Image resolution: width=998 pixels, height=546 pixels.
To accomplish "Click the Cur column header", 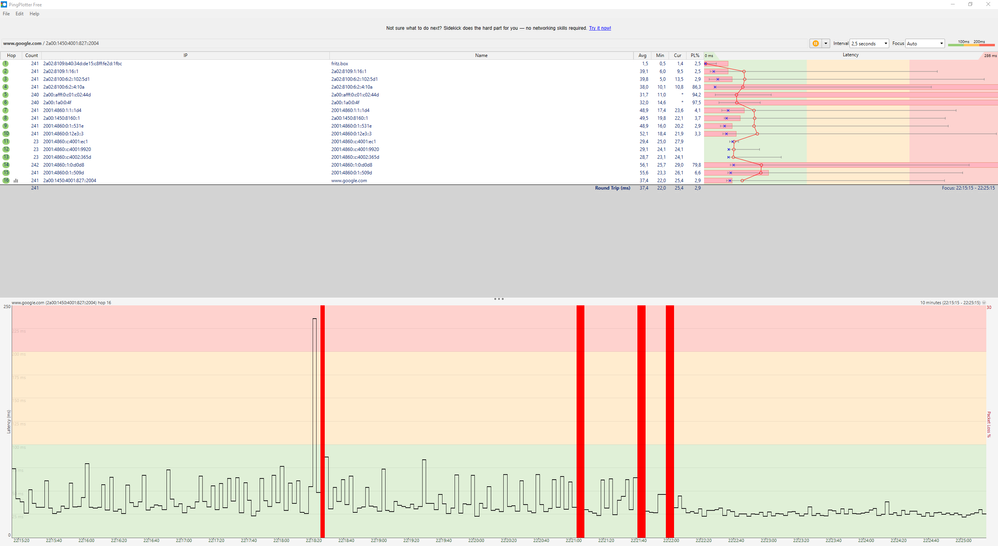I will click(x=677, y=55).
